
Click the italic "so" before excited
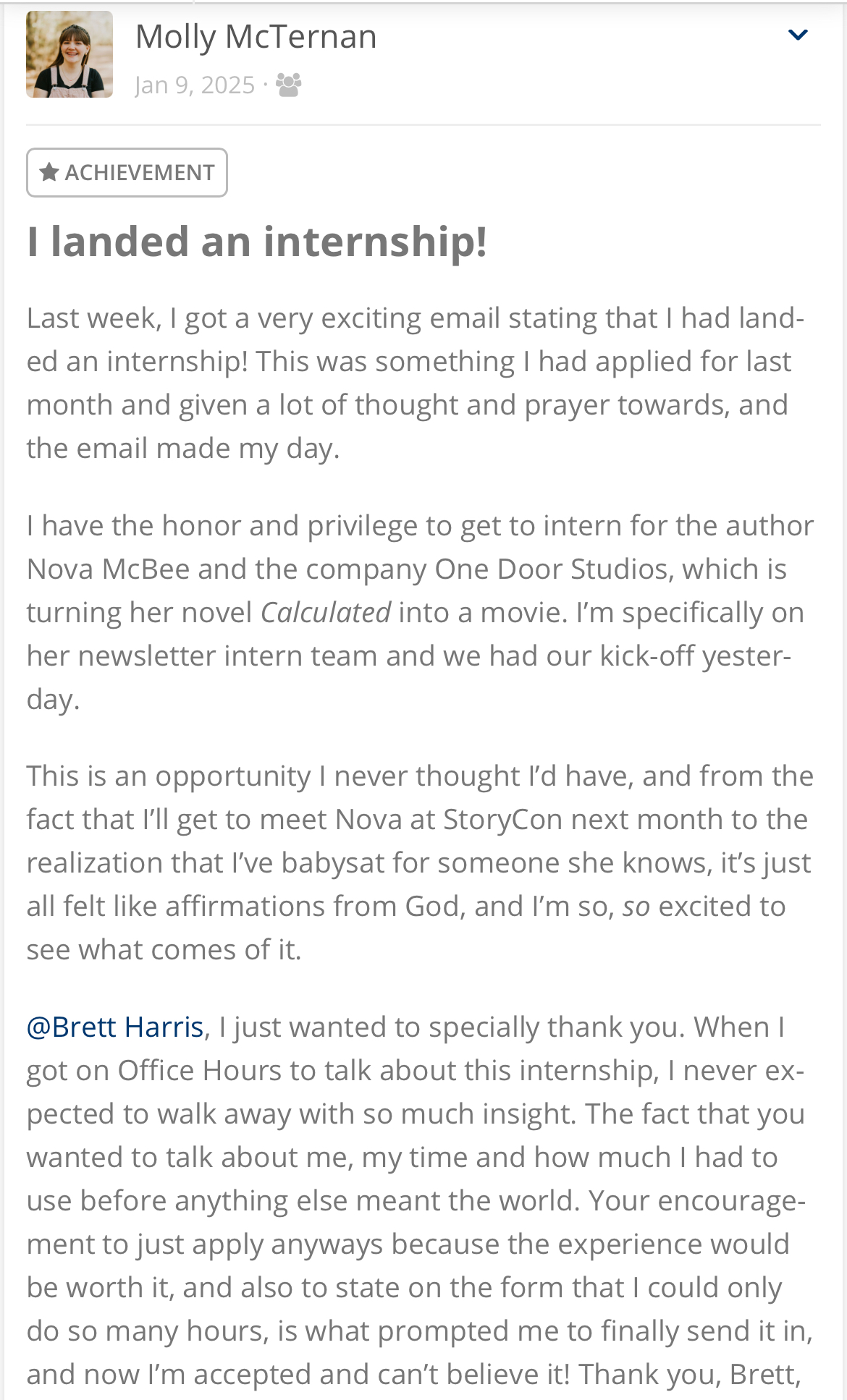click(636, 906)
